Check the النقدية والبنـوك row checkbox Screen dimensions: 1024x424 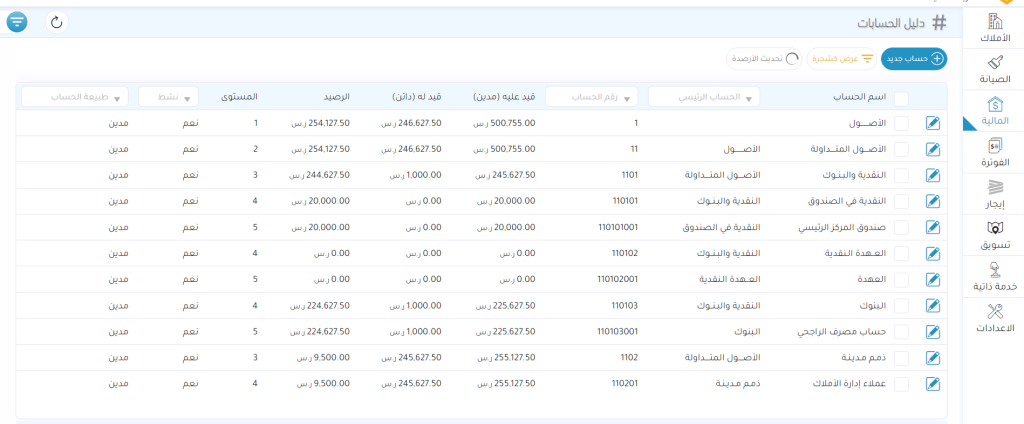click(901, 175)
